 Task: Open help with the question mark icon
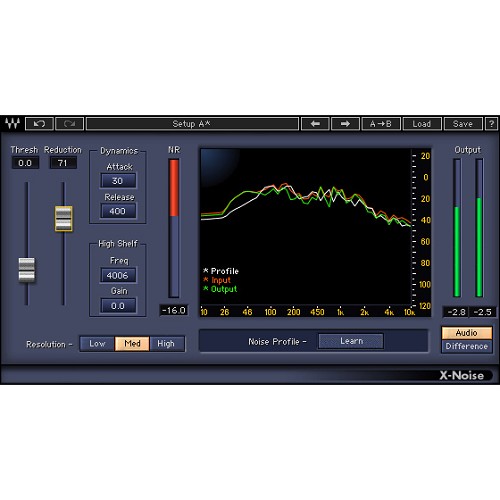tap(491, 124)
